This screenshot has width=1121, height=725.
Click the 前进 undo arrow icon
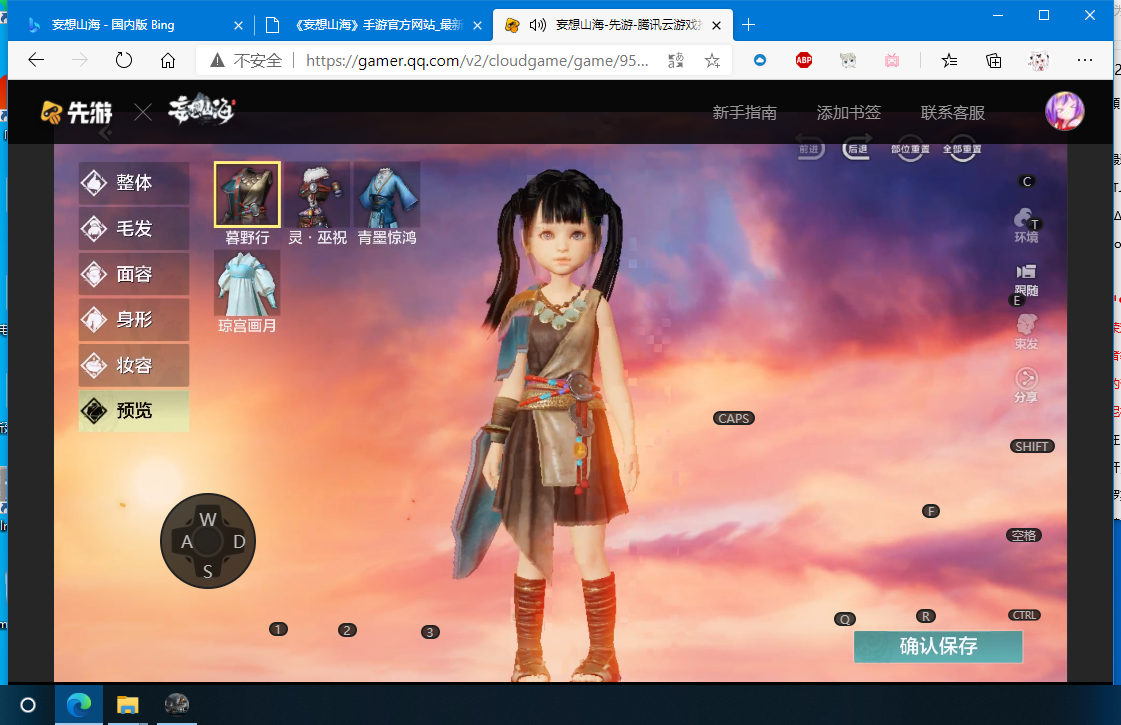click(810, 148)
